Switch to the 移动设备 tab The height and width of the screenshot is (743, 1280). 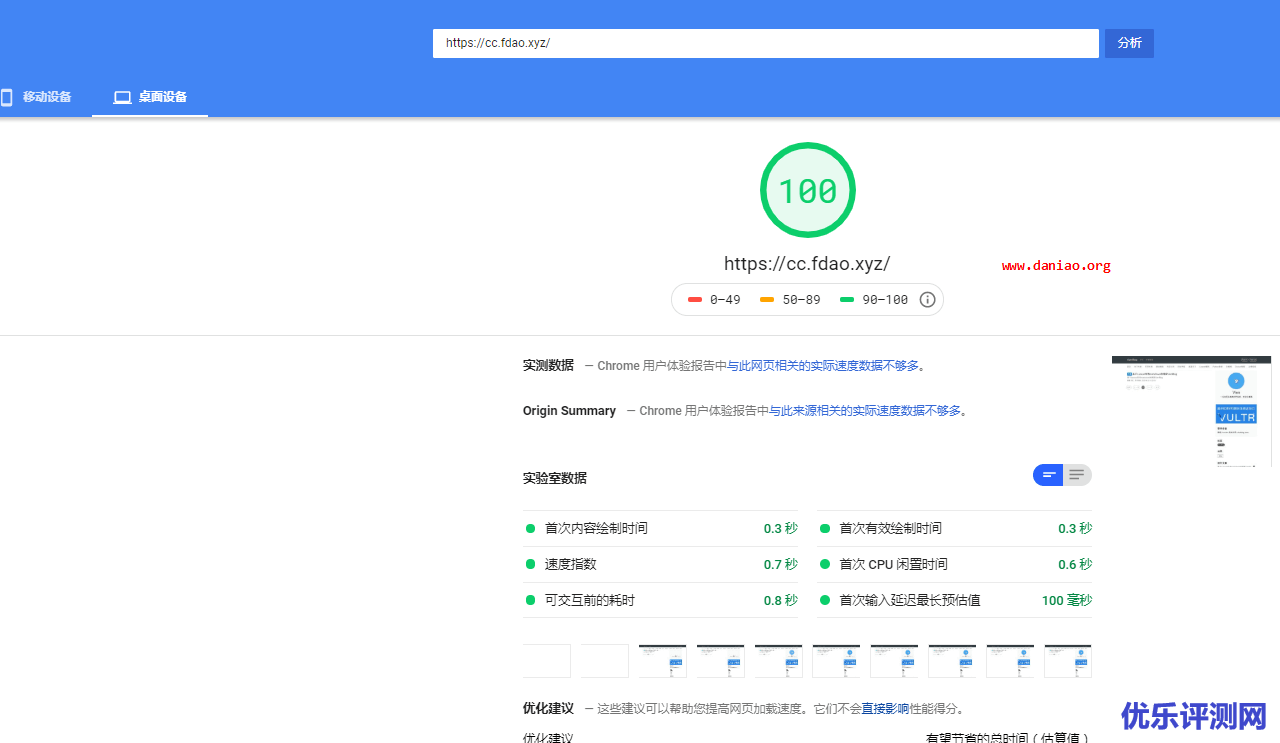(42, 97)
